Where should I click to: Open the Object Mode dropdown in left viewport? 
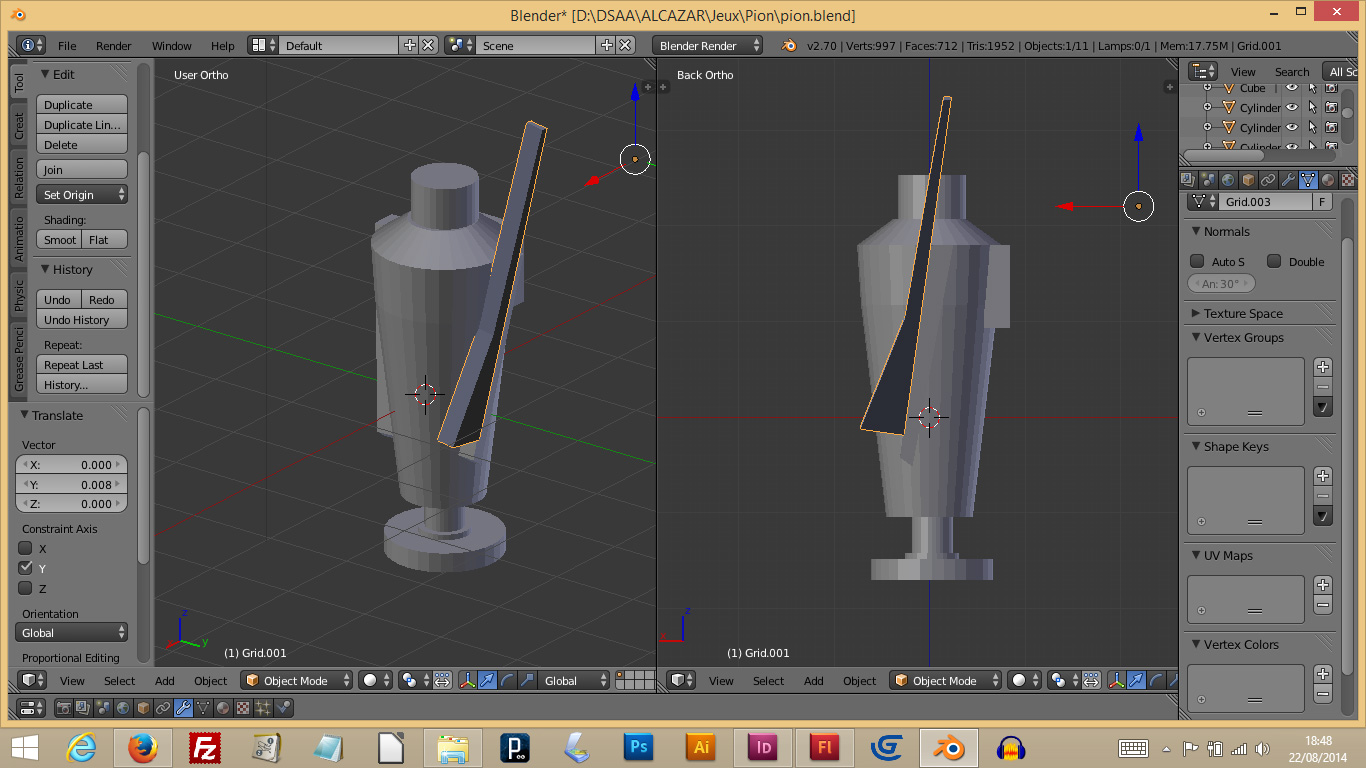298,681
